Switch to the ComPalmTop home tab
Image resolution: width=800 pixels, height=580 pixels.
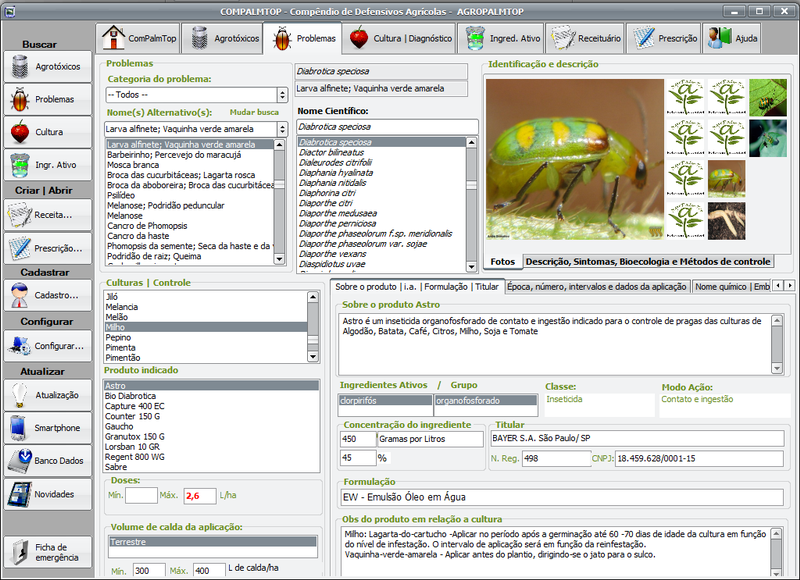click(x=138, y=38)
